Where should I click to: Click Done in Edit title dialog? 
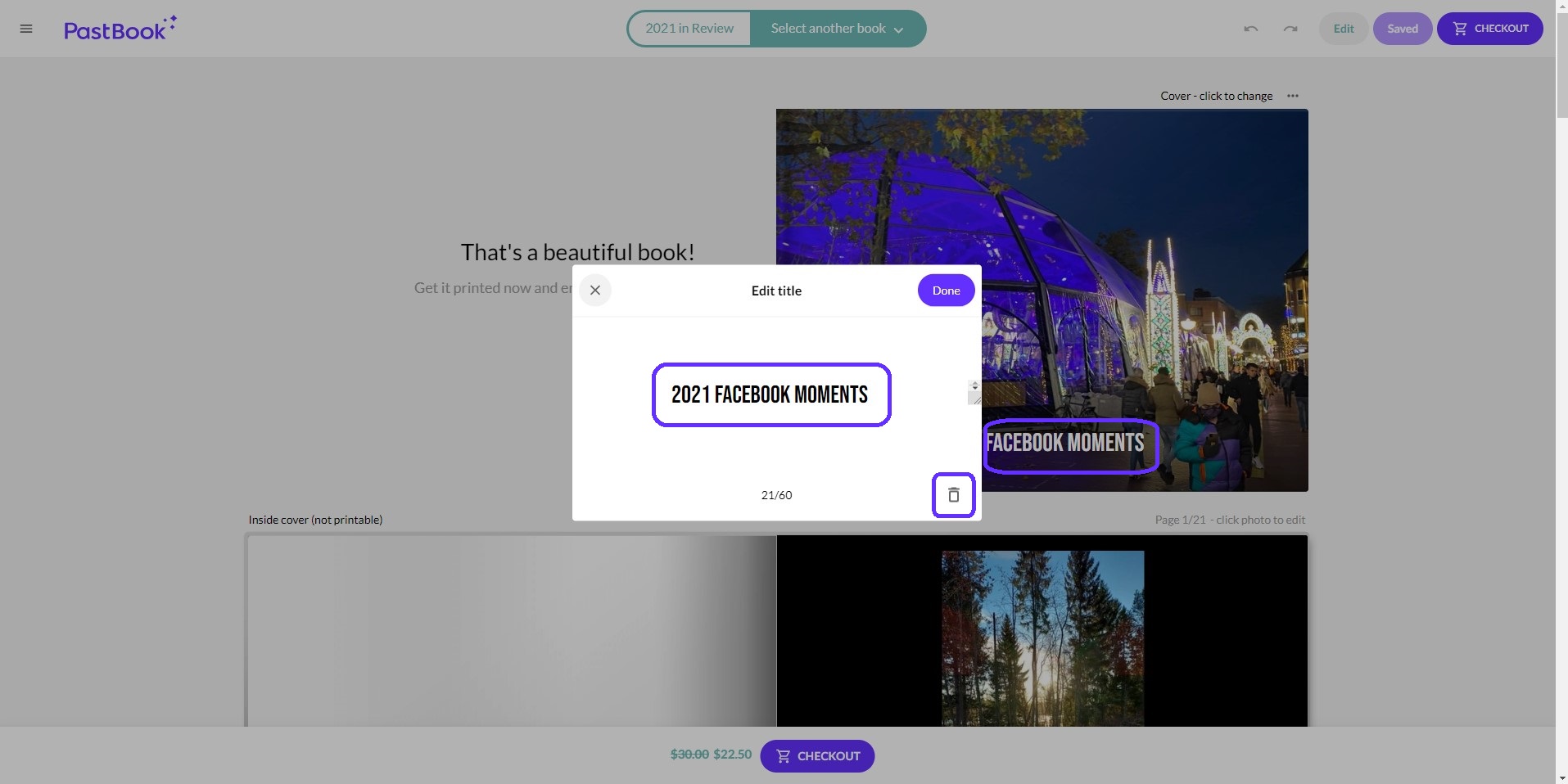[x=946, y=291]
